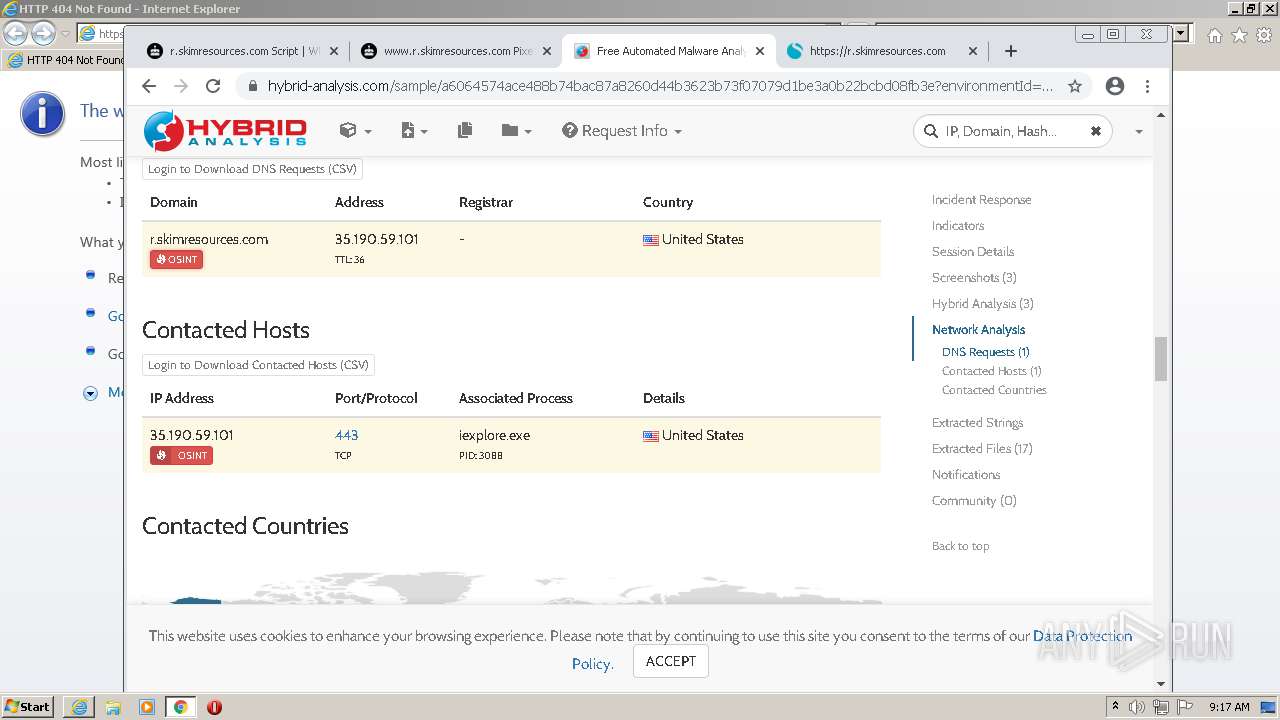Click the page vertical scrollbar thumb
The width and height of the screenshot is (1280, 720).
(1161, 359)
